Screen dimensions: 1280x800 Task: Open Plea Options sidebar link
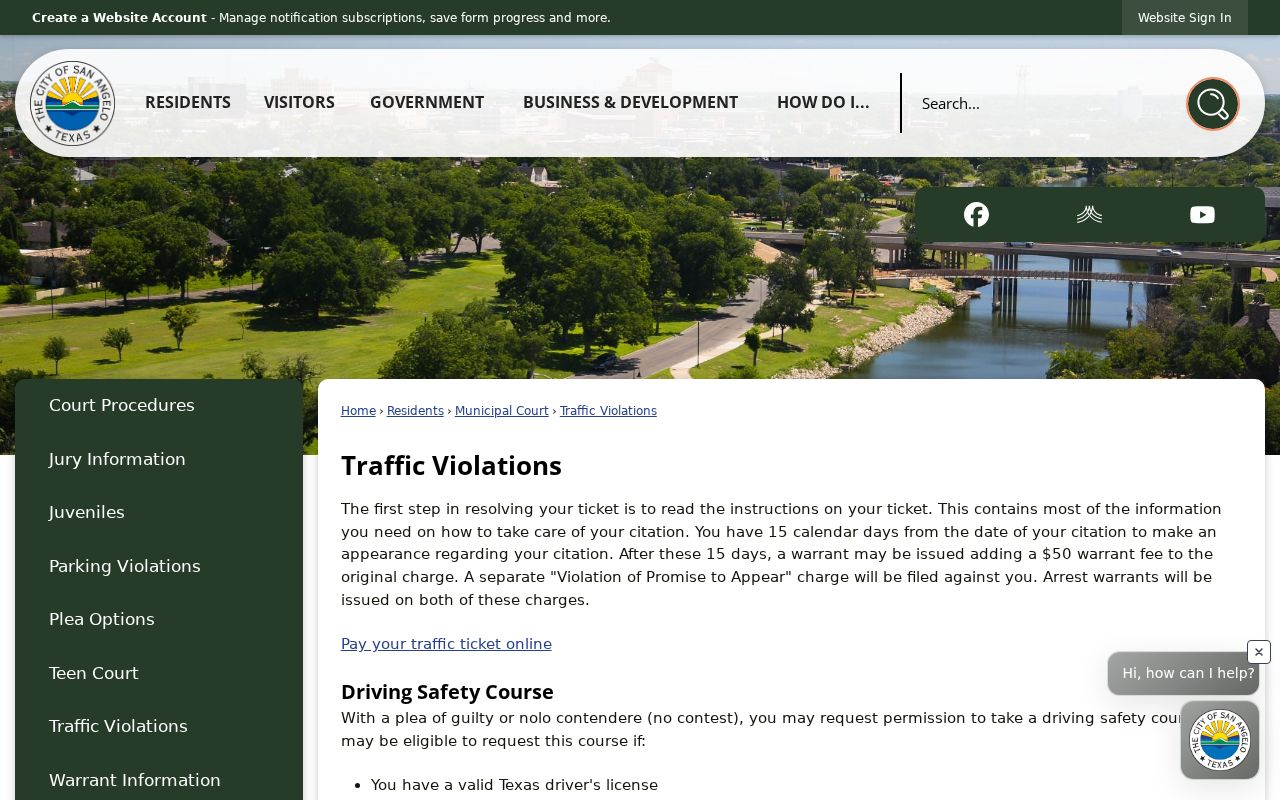(x=159, y=619)
